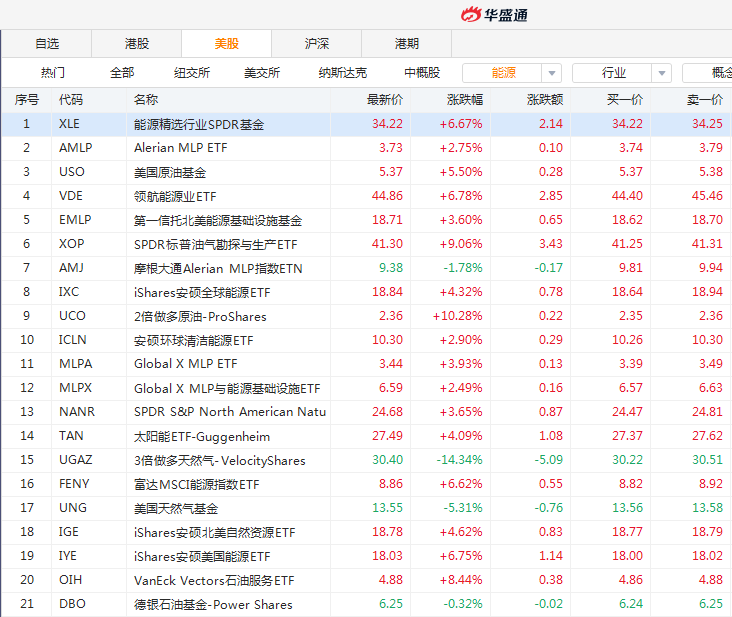Sort by 涨跌额 column header
Viewport: 732px width, 617px height.
coord(545,100)
